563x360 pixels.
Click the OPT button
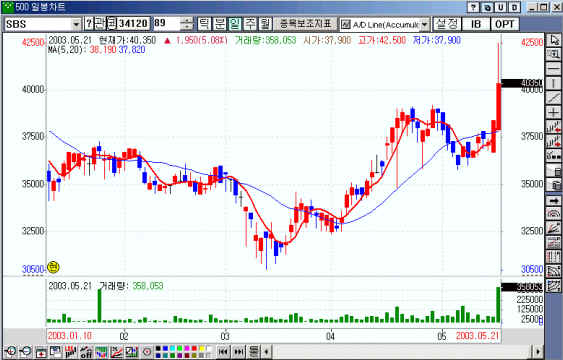[504, 24]
